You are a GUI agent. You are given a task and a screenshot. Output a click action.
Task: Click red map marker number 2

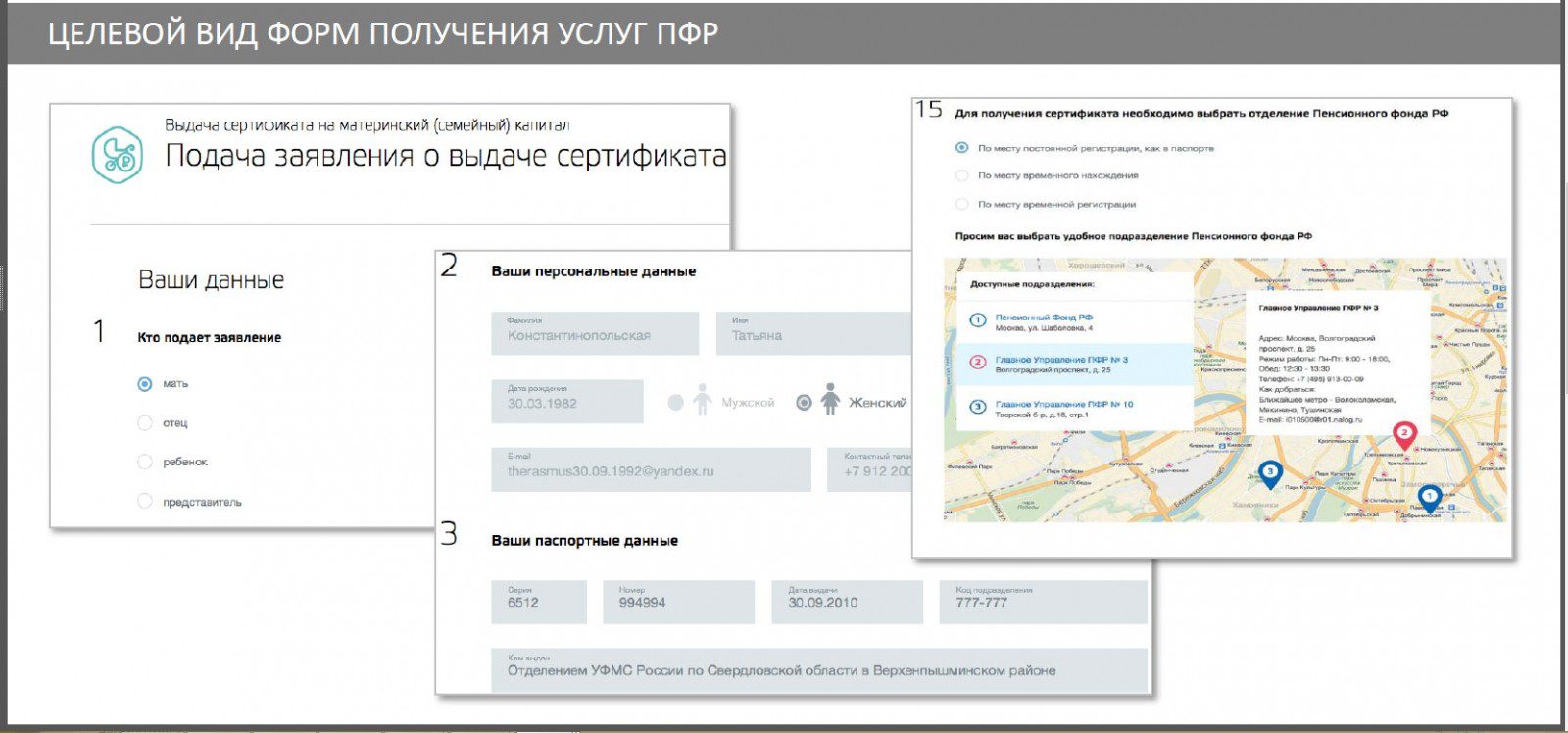pos(1404,436)
